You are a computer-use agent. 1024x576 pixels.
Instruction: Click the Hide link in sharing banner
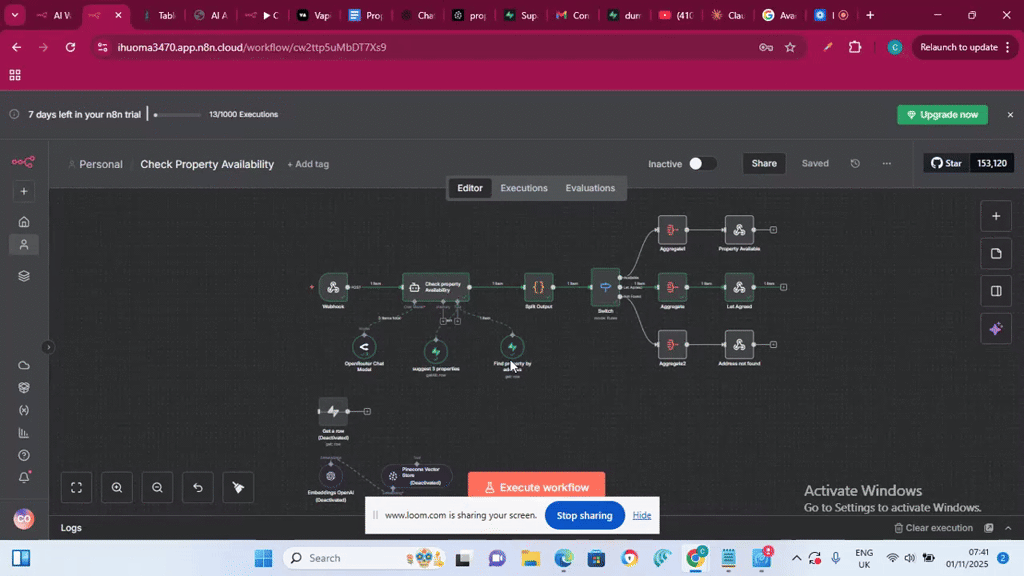641,515
